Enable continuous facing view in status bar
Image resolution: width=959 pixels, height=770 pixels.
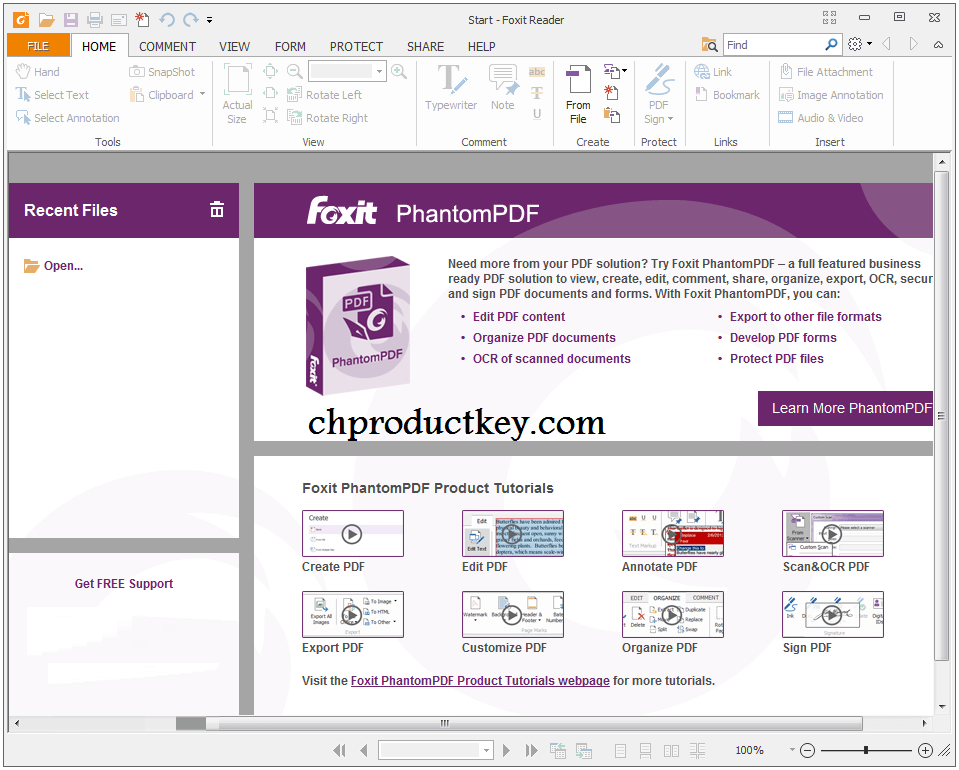697,750
